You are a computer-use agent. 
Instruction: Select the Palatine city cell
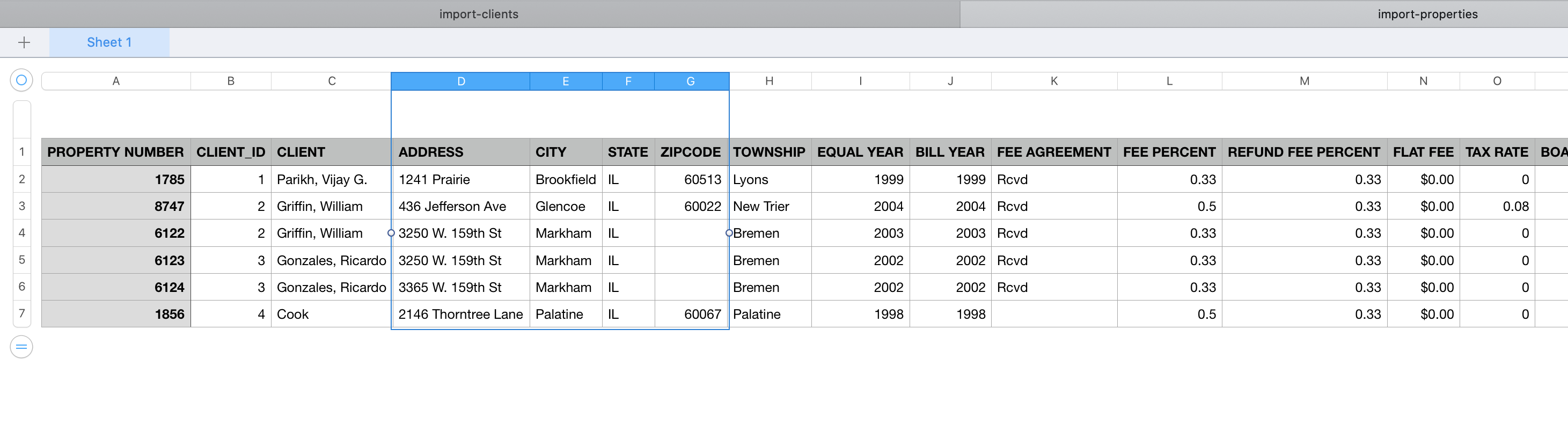[566, 314]
